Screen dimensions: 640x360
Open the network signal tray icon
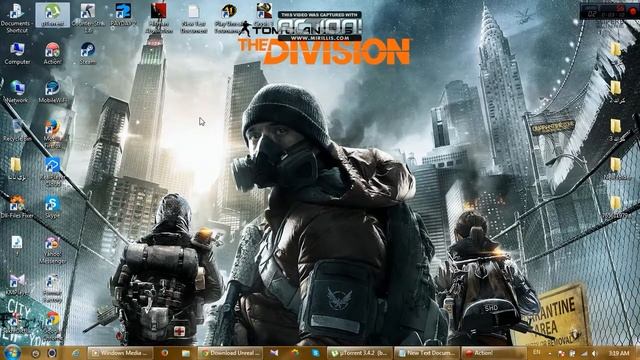[584, 353]
